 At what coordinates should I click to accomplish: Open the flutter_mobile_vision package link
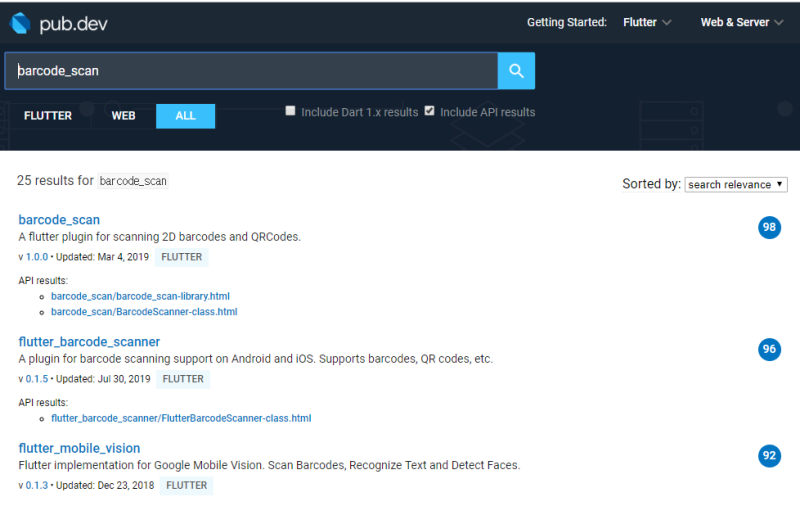pyautogui.click(x=79, y=448)
